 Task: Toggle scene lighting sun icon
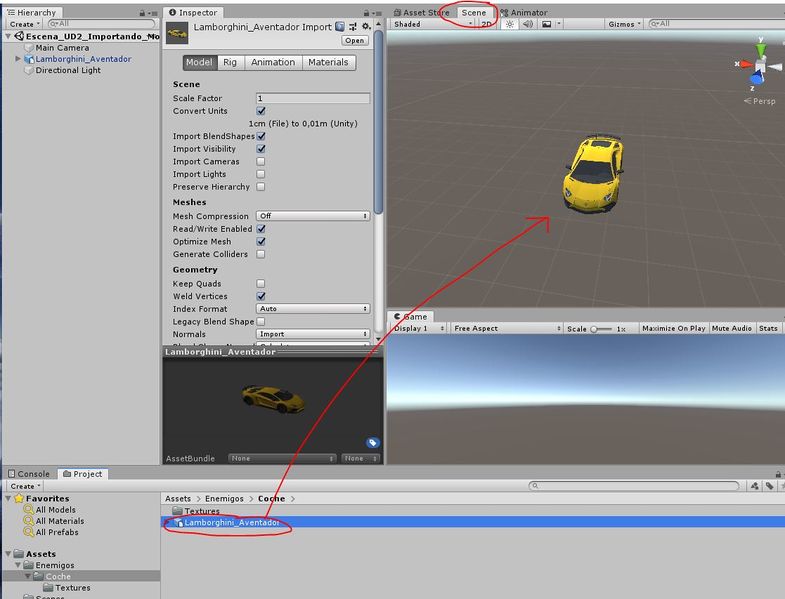[510, 24]
